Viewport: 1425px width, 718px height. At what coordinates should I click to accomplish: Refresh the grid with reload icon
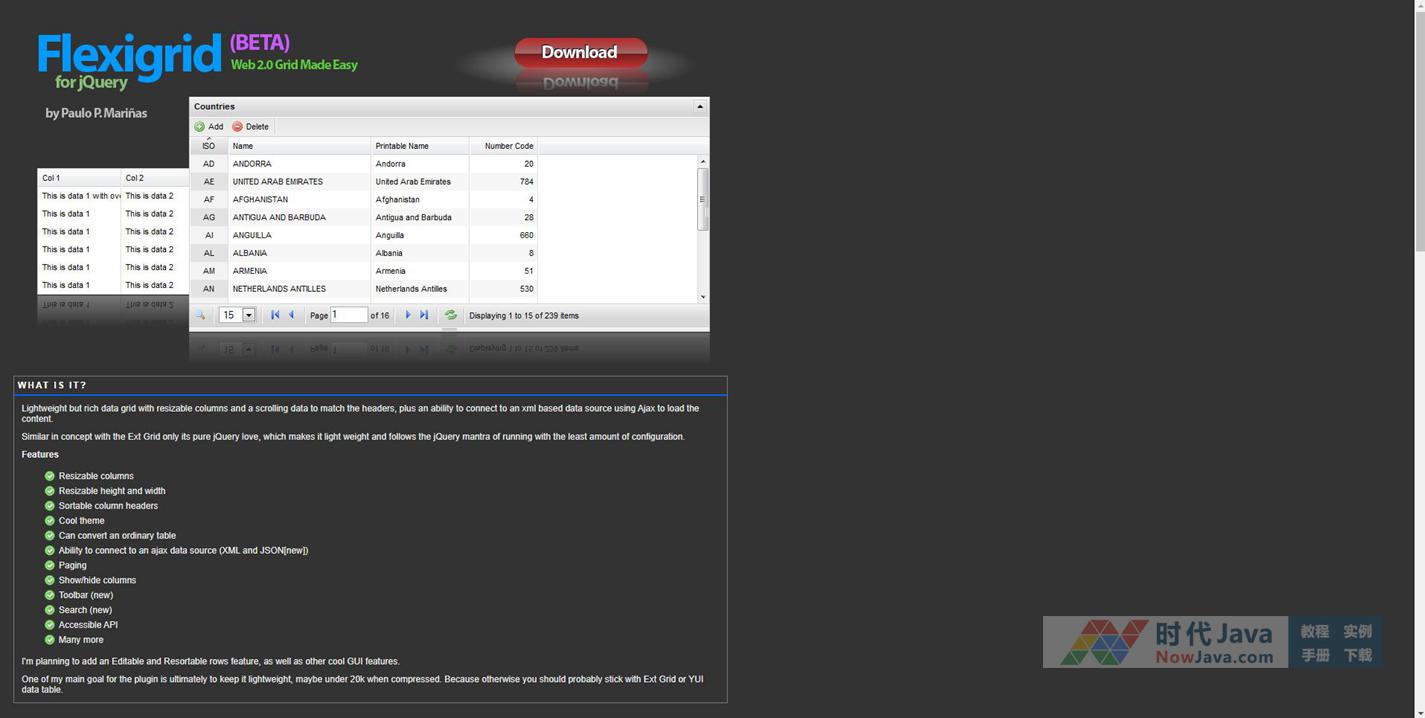[x=451, y=315]
